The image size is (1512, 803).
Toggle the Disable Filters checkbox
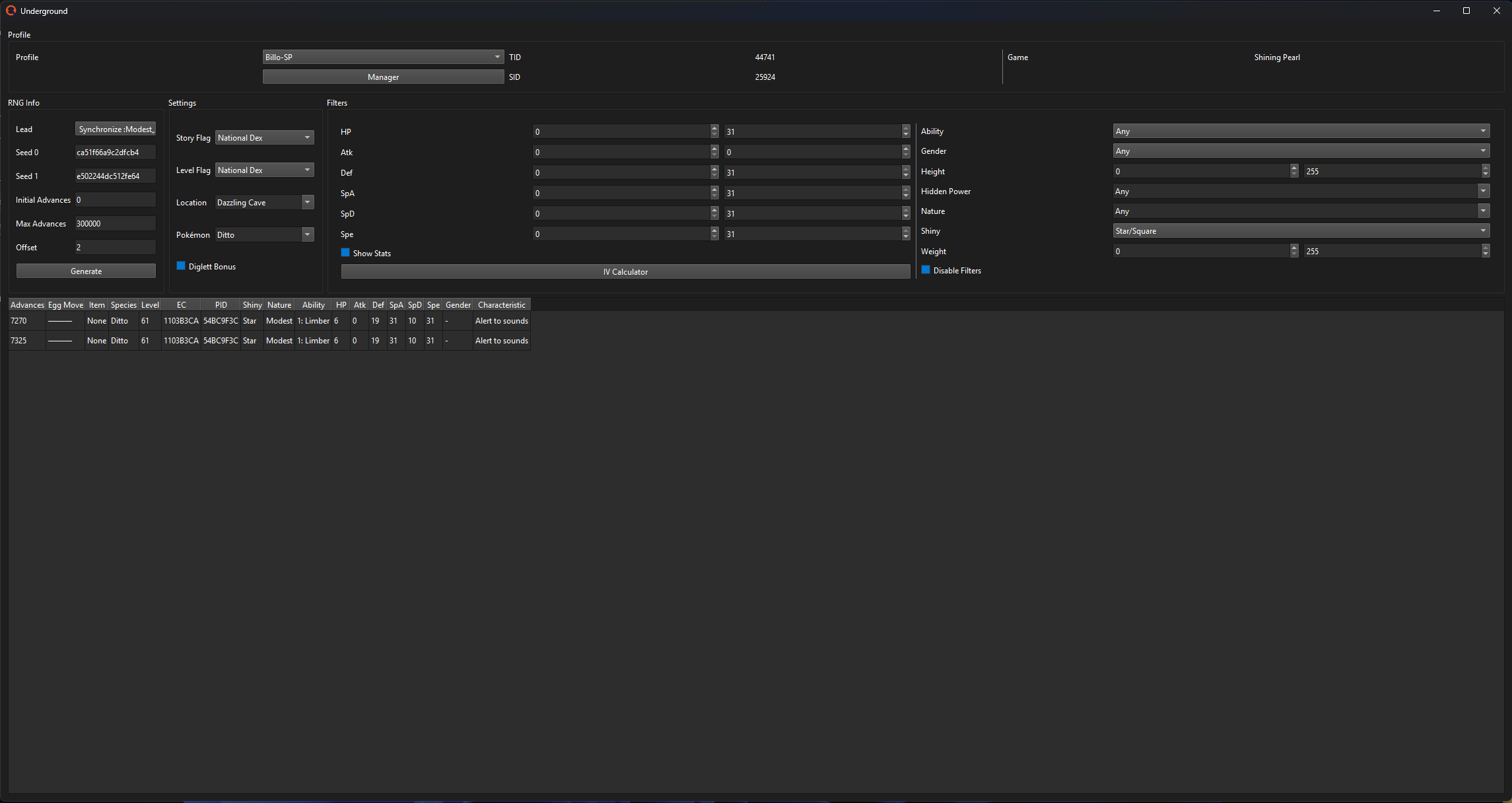coord(926,270)
